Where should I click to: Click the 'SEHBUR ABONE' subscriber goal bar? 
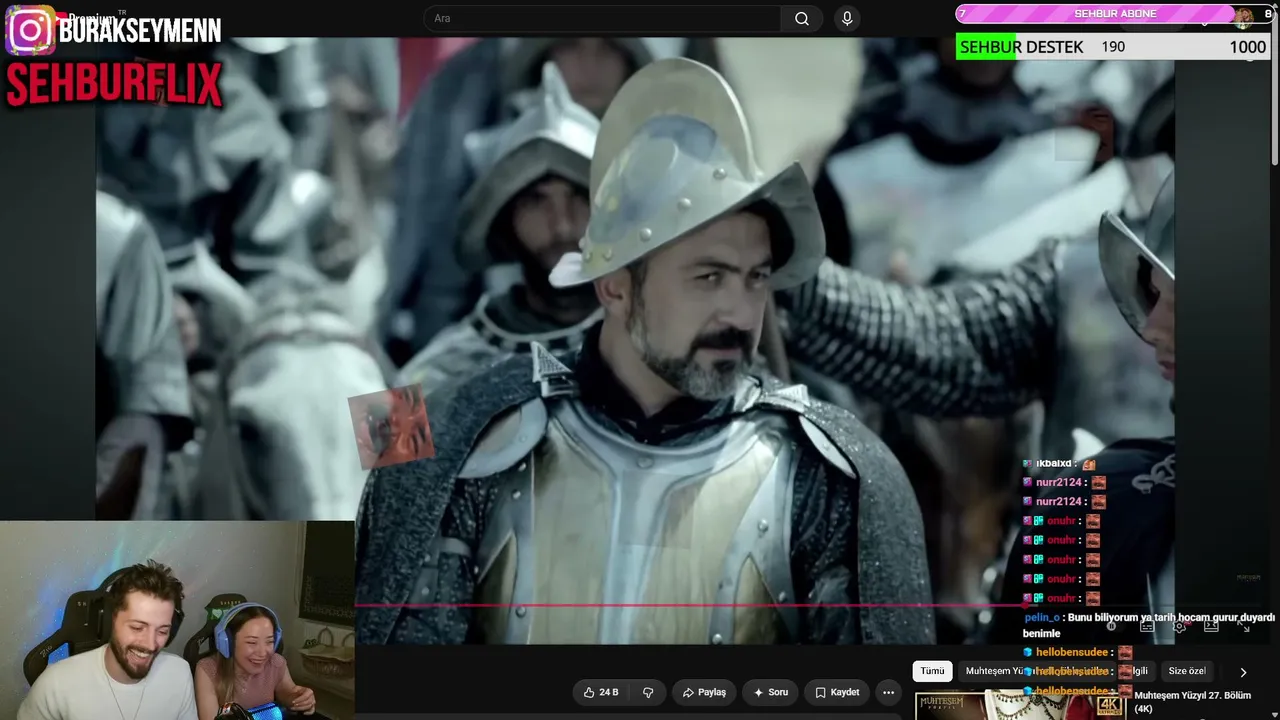1114,14
